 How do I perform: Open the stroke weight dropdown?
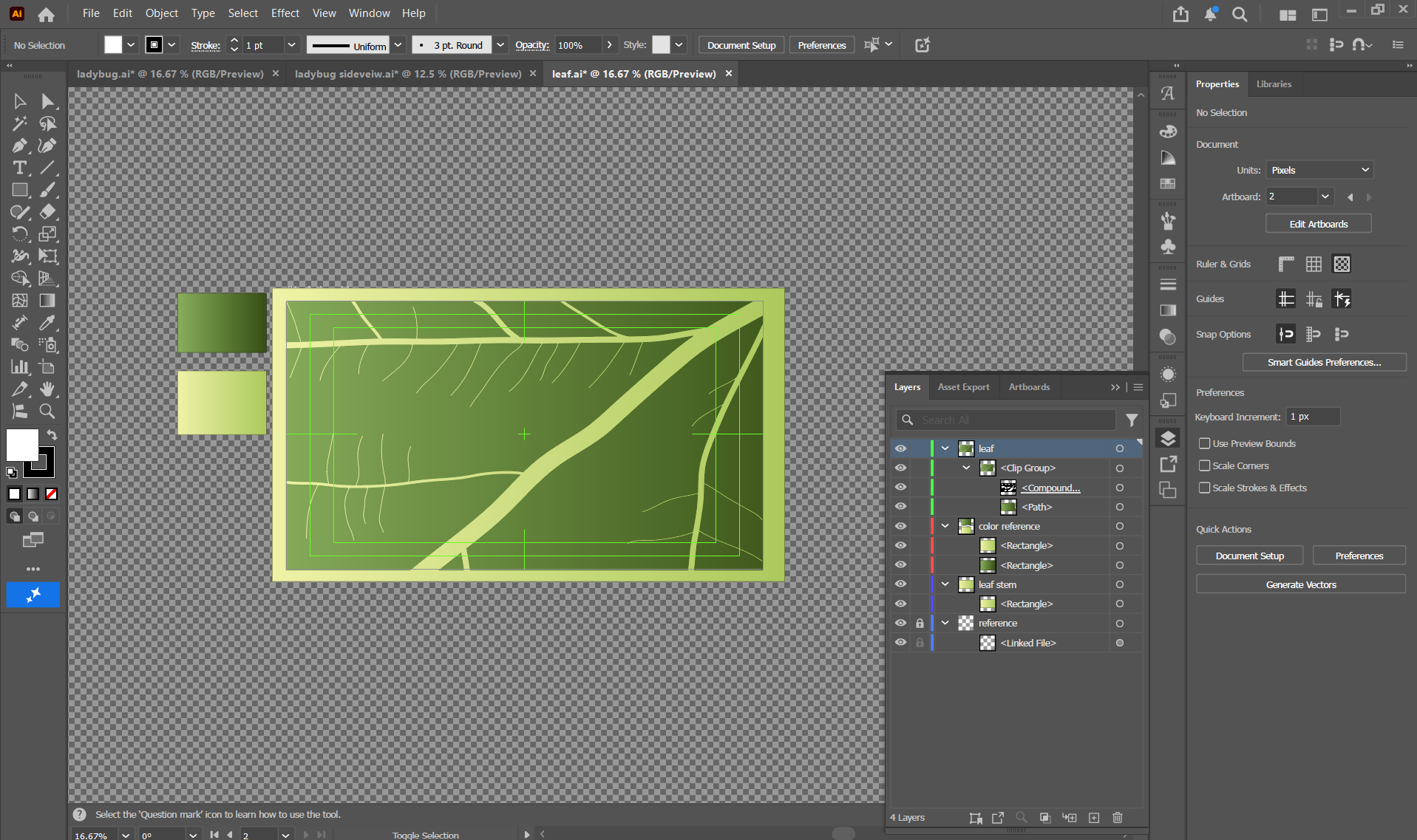pyautogui.click(x=291, y=45)
